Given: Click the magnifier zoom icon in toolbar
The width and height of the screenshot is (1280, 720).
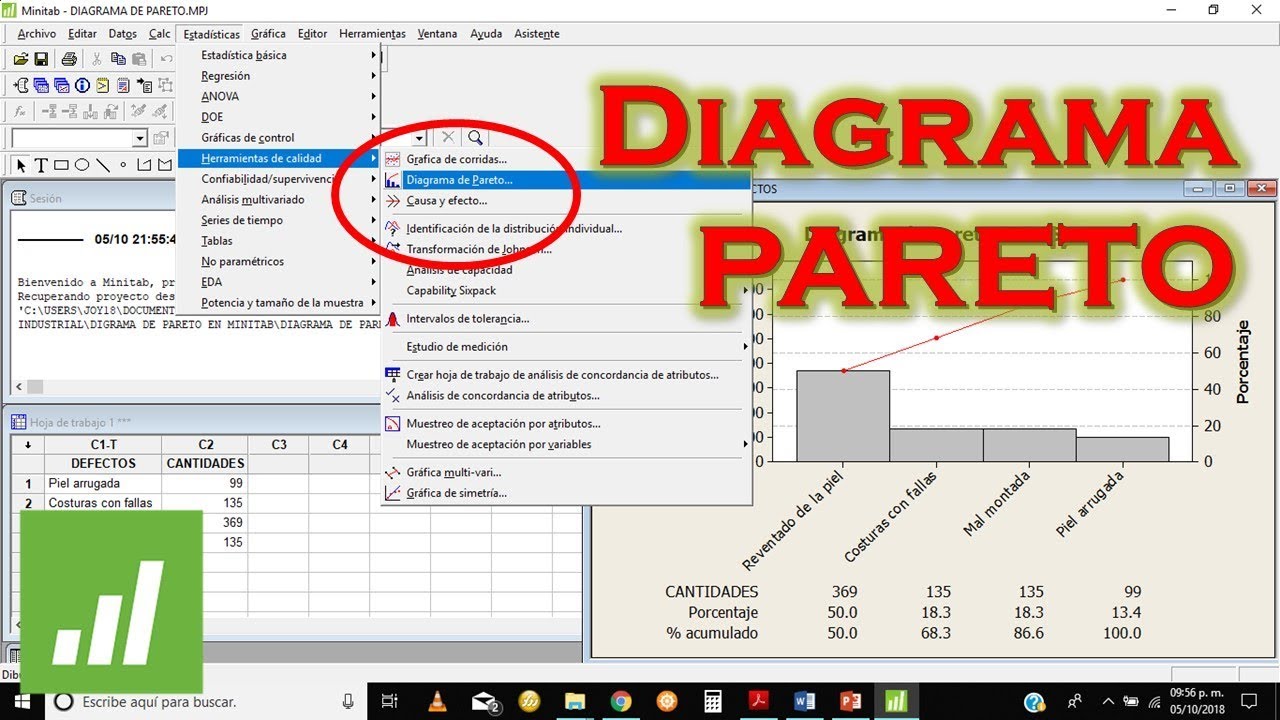Looking at the screenshot, I should 475,137.
